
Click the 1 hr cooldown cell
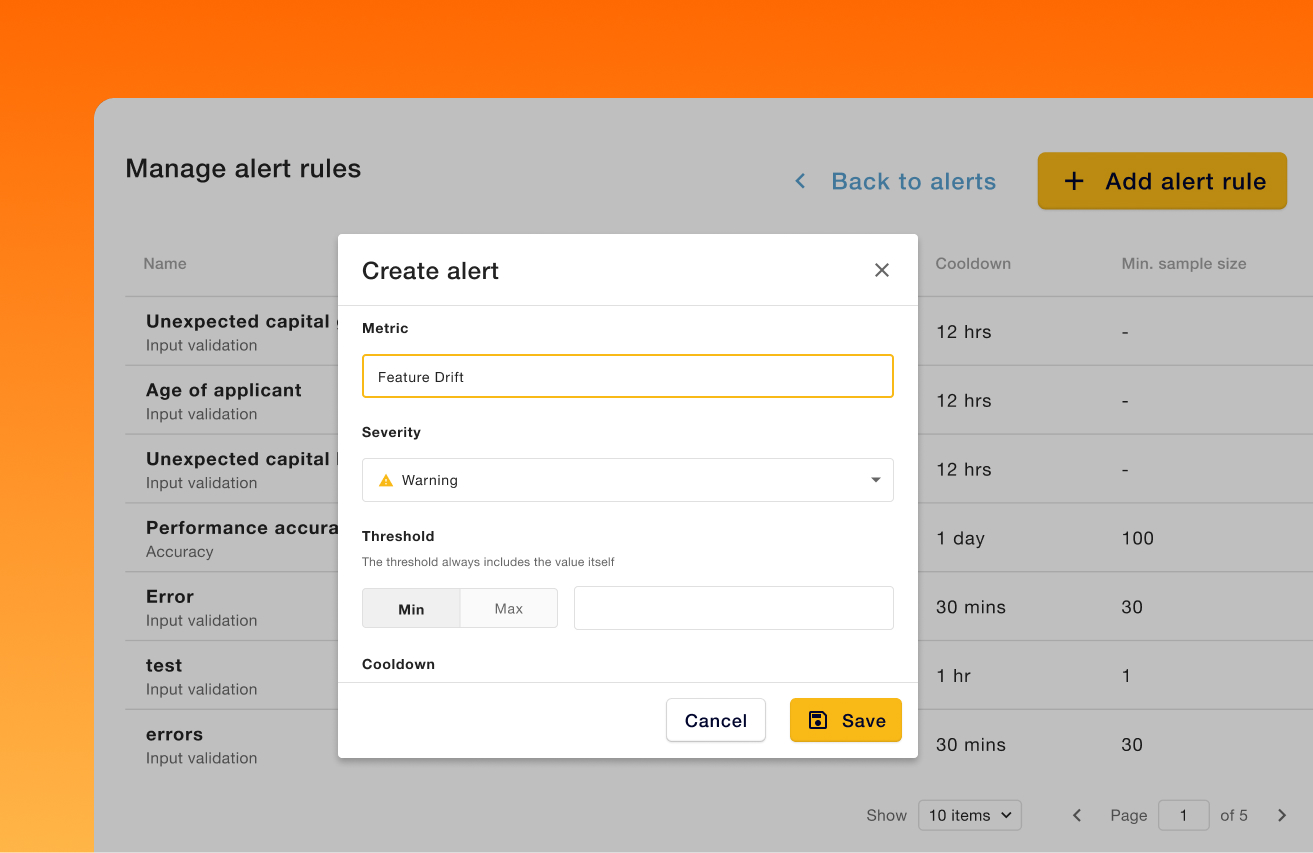click(x=953, y=676)
